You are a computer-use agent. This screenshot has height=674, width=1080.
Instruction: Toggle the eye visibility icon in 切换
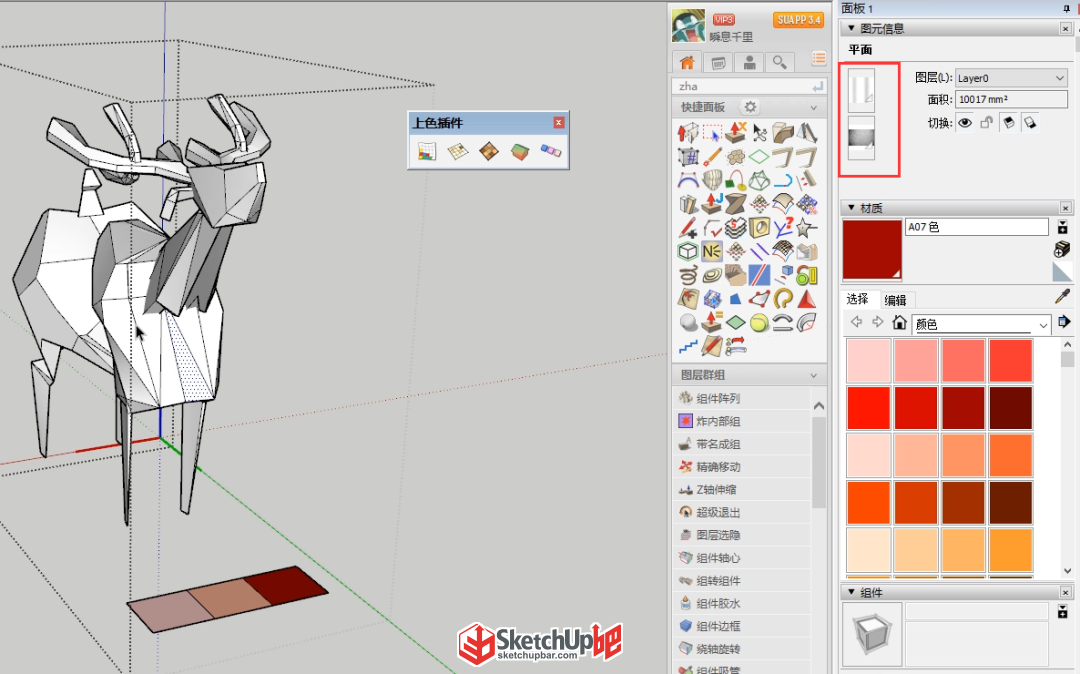[x=965, y=123]
